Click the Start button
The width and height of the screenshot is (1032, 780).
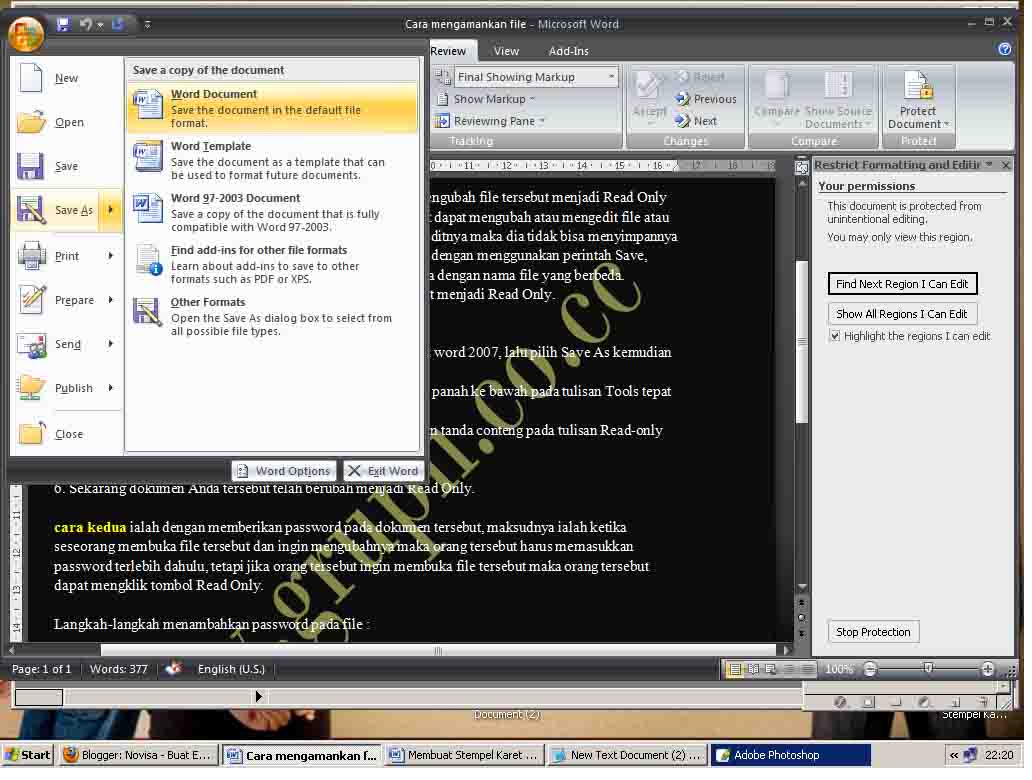[x=27, y=756]
